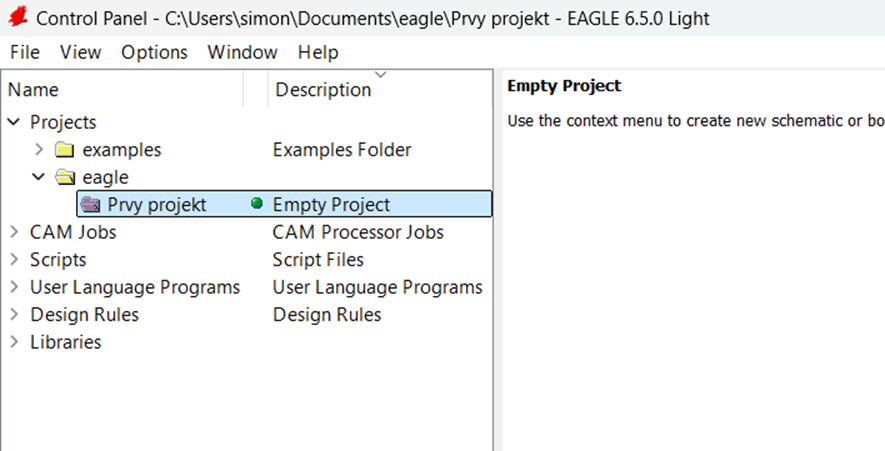885x451 pixels.
Task: Click the Prvy projekt project folder icon
Action: pos(90,204)
